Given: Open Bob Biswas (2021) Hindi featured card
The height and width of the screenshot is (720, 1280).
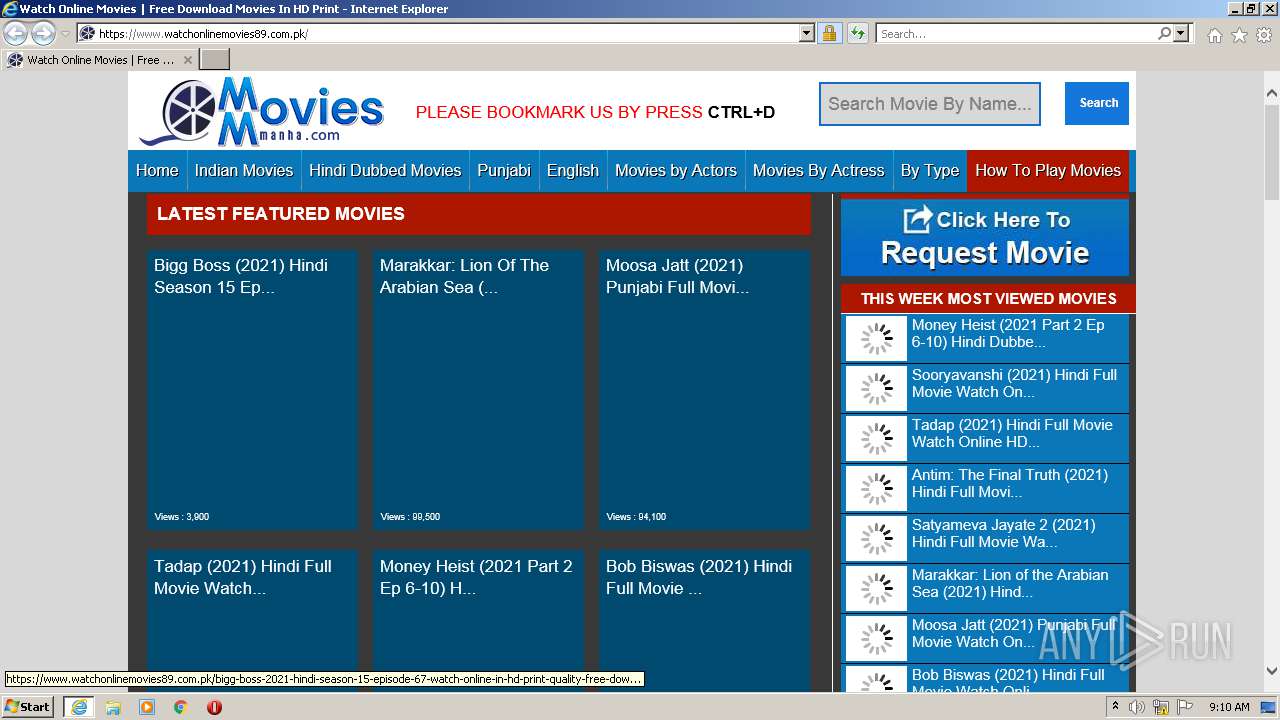Looking at the screenshot, I should [704, 620].
